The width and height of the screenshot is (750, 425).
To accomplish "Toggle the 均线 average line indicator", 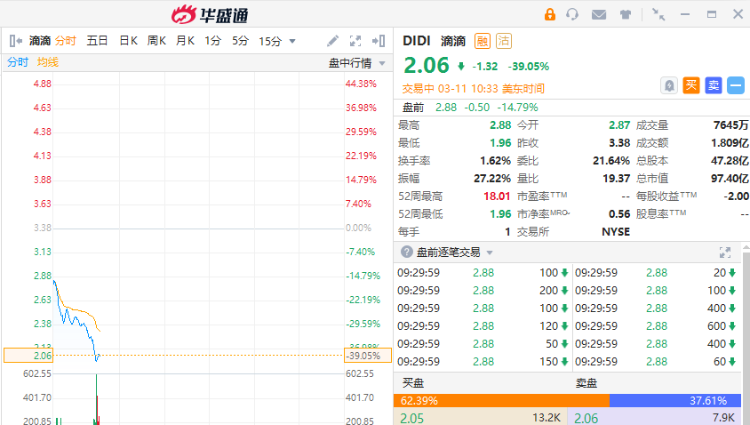I will [48, 62].
